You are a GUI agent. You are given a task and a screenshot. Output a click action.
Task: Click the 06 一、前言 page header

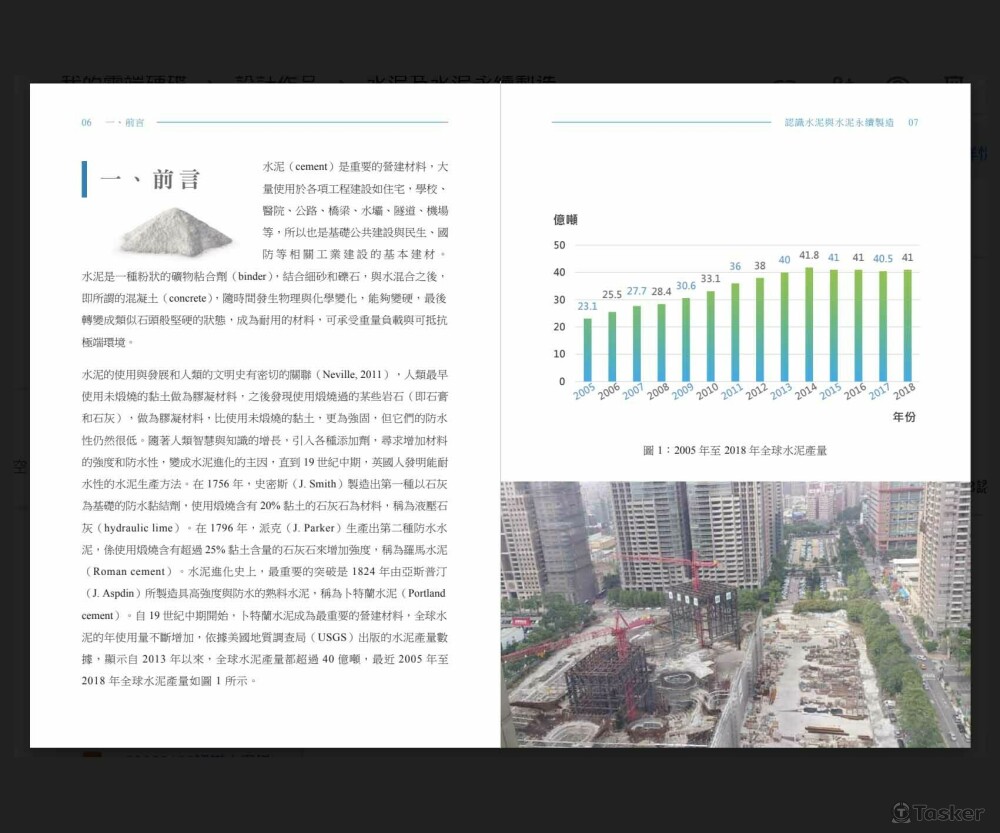(110, 121)
